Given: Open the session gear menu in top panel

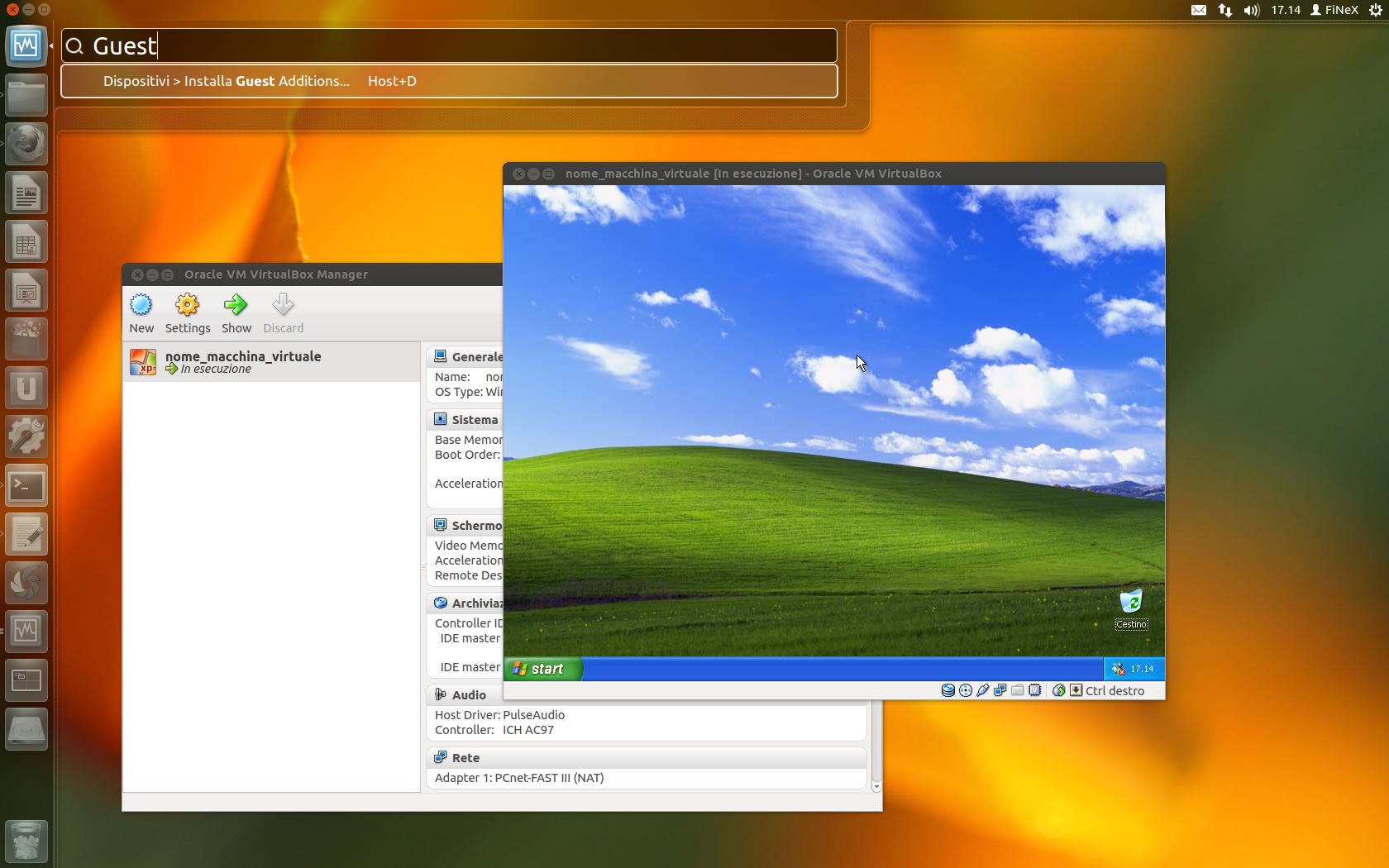Looking at the screenshot, I should [x=1376, y=10].
